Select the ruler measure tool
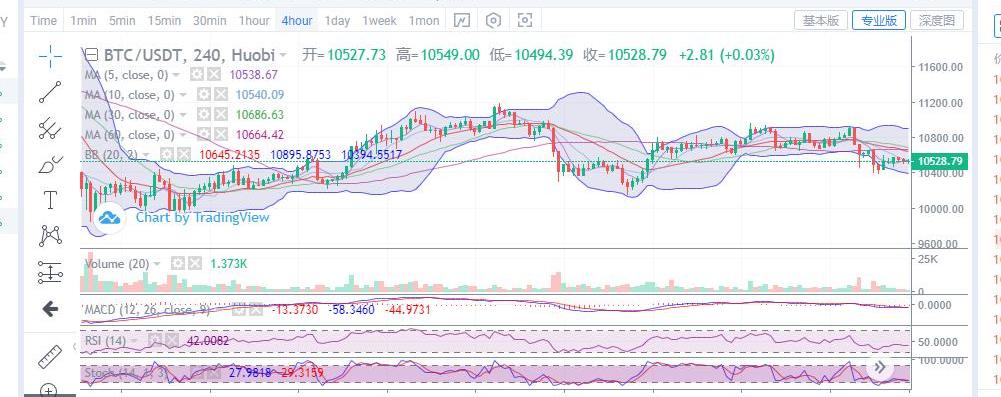This screenshot has height=397, width=1001. tap(50, 357)
